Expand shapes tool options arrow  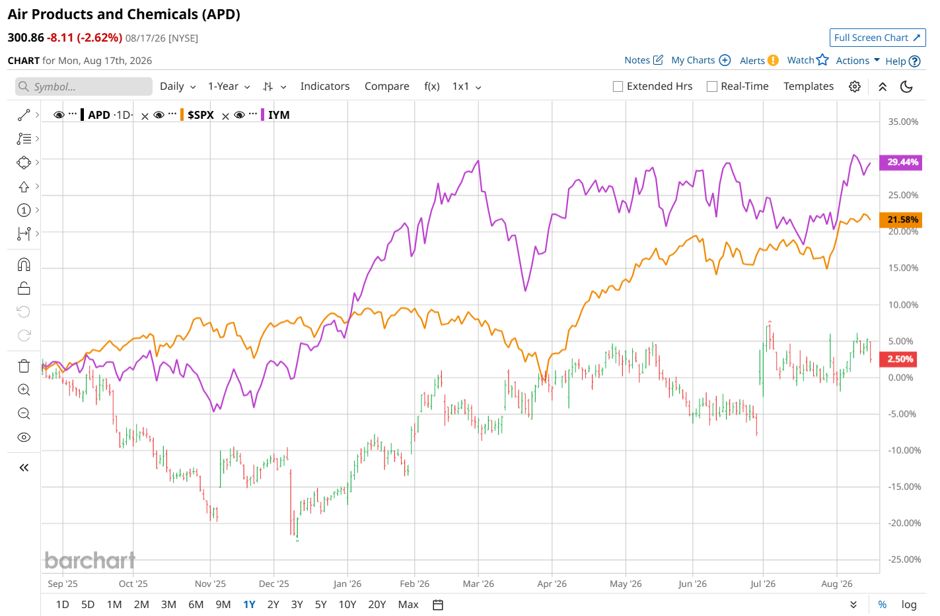tap(37, 162)
